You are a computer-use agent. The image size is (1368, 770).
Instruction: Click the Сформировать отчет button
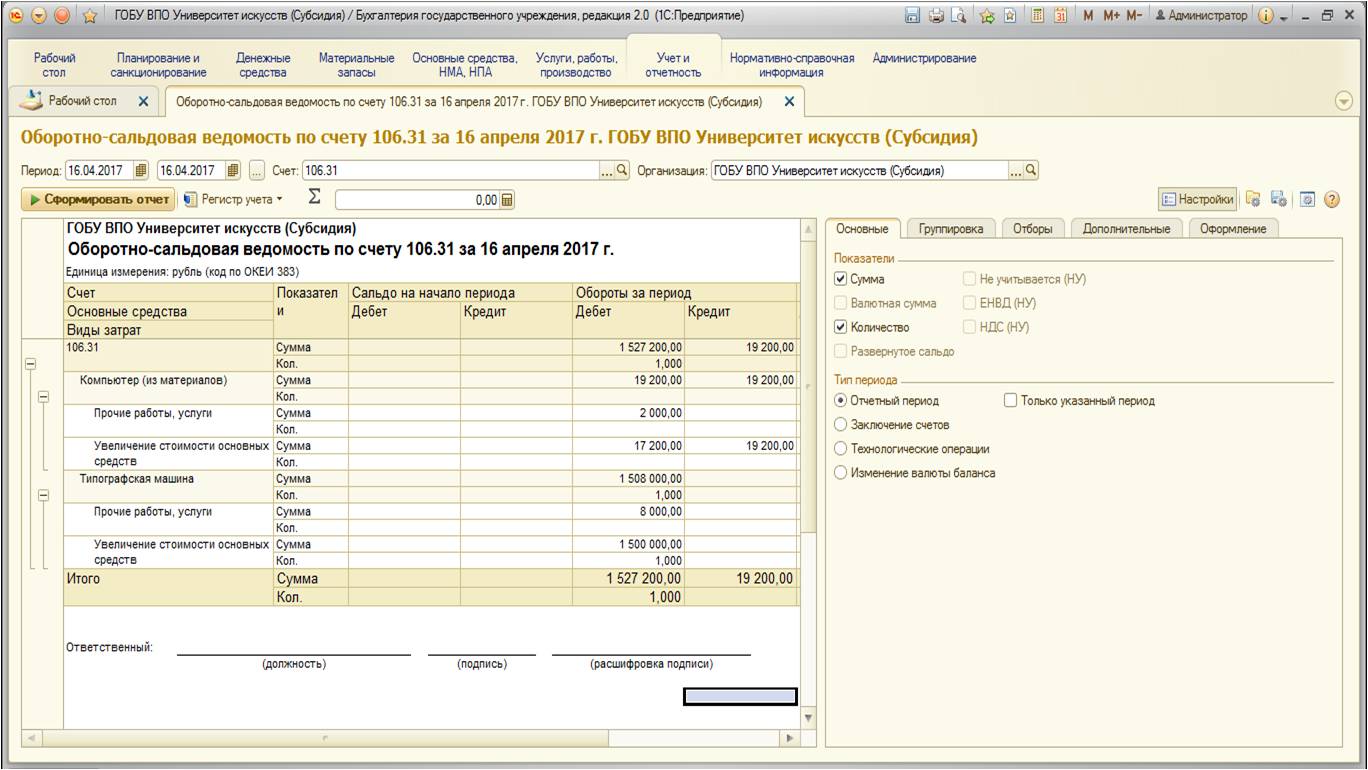click(x=97, y=200)
